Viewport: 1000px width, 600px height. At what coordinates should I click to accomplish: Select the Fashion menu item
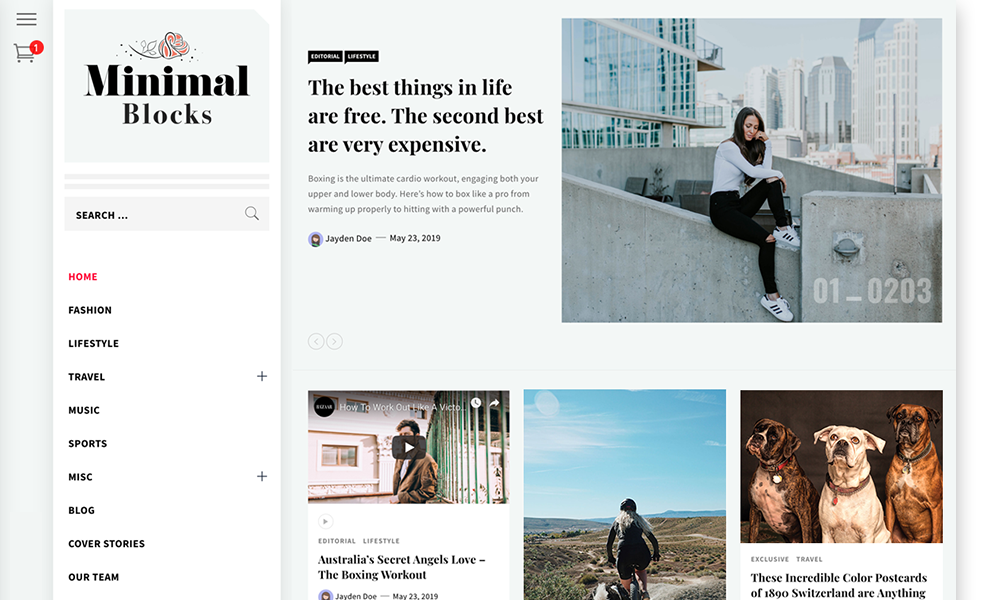pos(90,310)
